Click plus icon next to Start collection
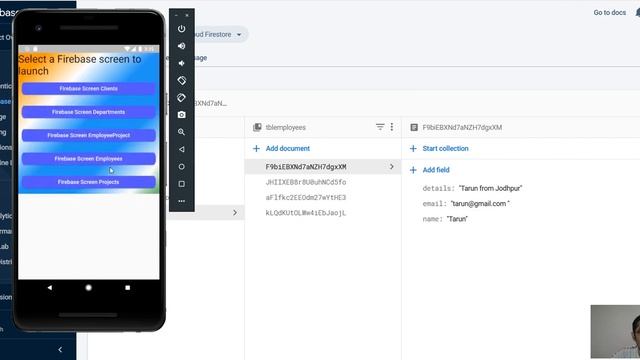Viewport: 640px width, 360px height. click(x=413, y=149)
